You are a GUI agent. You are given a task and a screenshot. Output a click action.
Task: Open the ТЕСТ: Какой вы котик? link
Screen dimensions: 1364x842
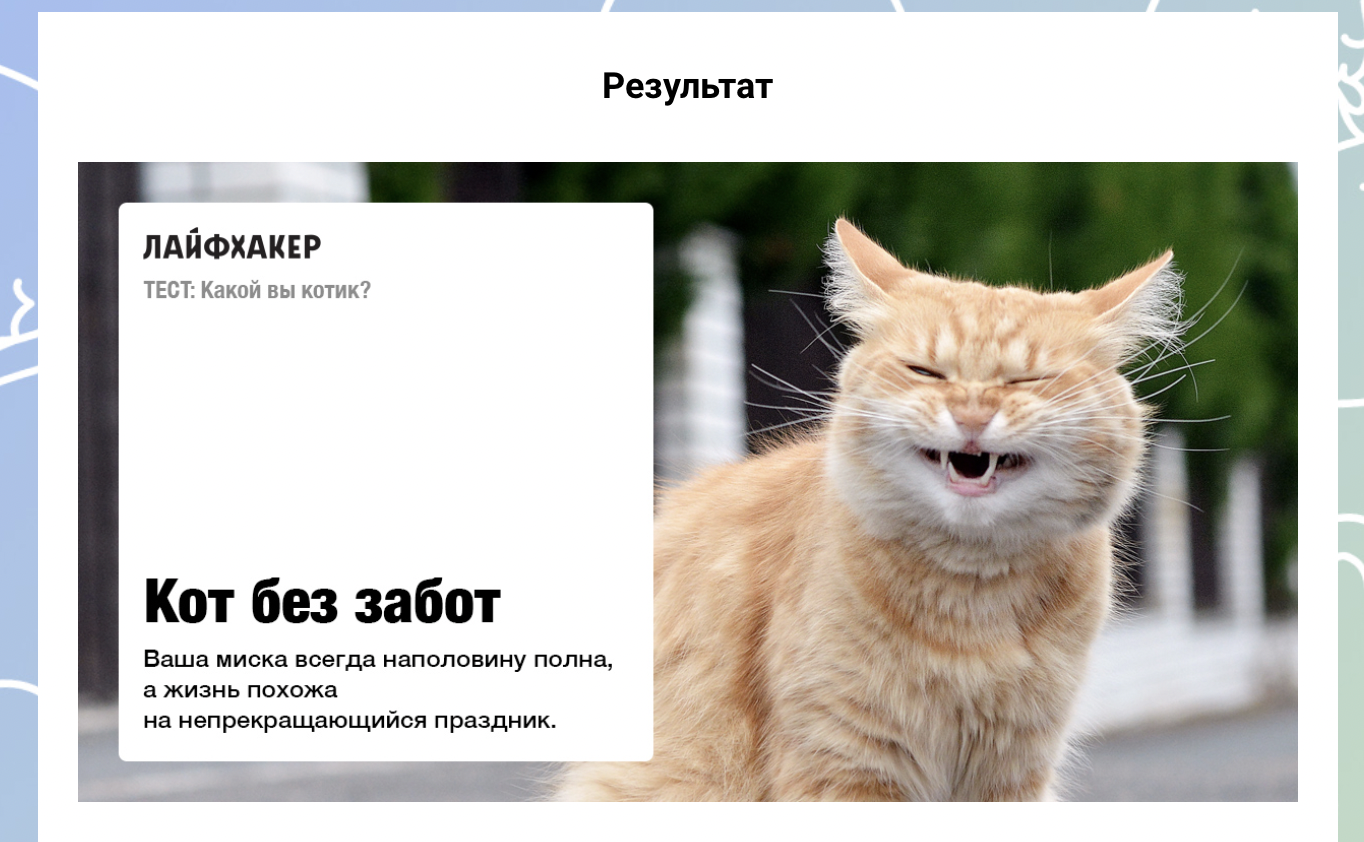[257, 289]
